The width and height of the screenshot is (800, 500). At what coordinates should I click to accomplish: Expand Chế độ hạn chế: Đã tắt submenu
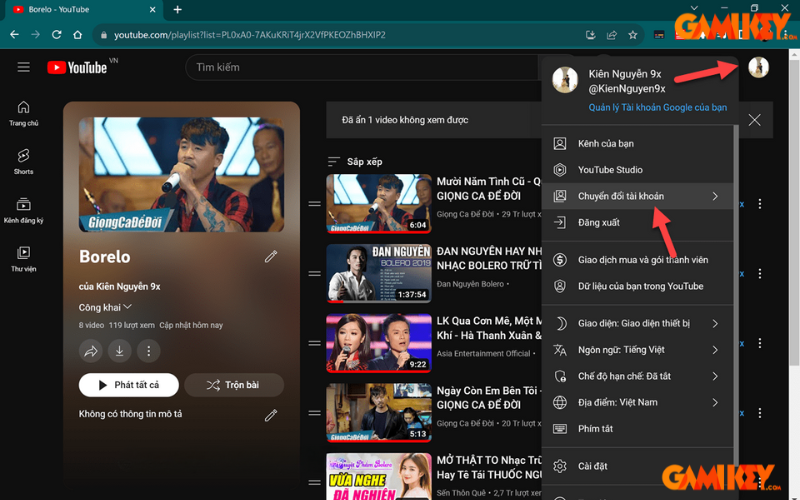click(637, 377)
